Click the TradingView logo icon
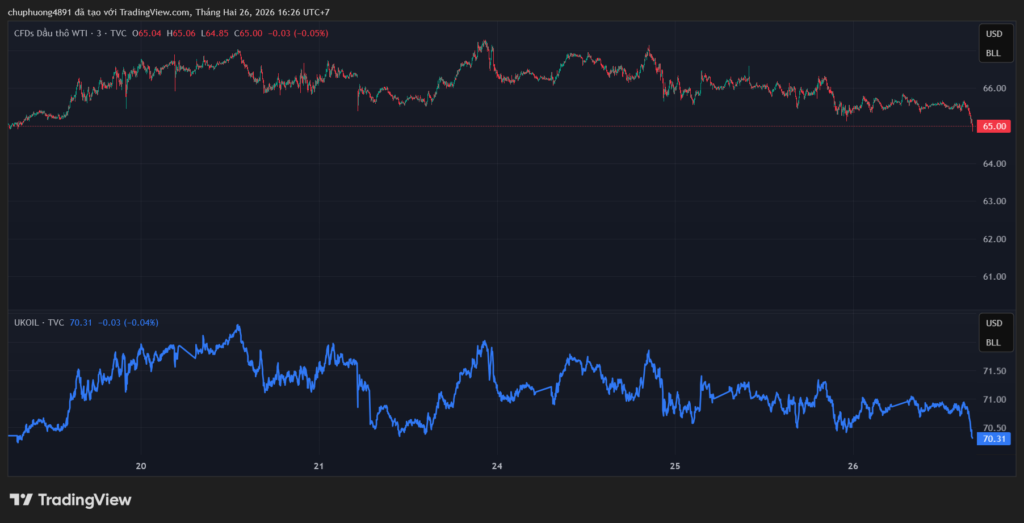This screenshot has width=1024, height=523. 21,499
